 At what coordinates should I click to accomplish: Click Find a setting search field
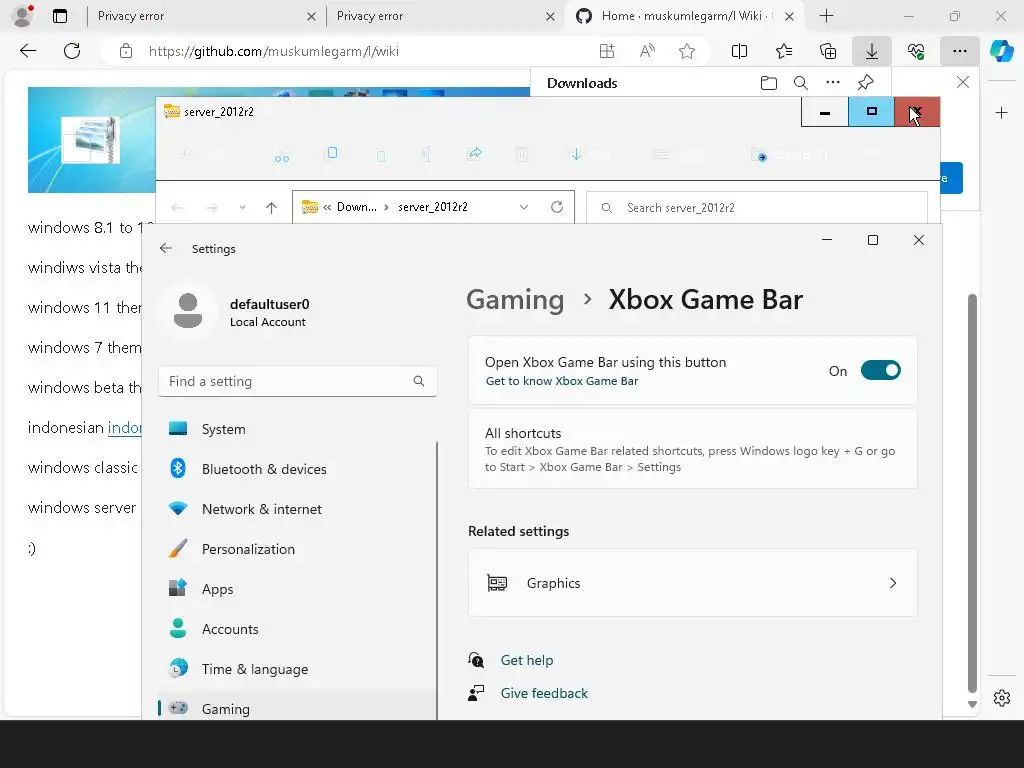coord(297,381)
